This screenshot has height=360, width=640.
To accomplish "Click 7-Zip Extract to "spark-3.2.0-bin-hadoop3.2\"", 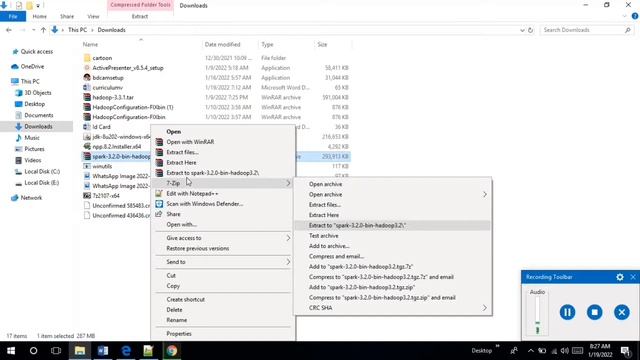I will 392,225.
